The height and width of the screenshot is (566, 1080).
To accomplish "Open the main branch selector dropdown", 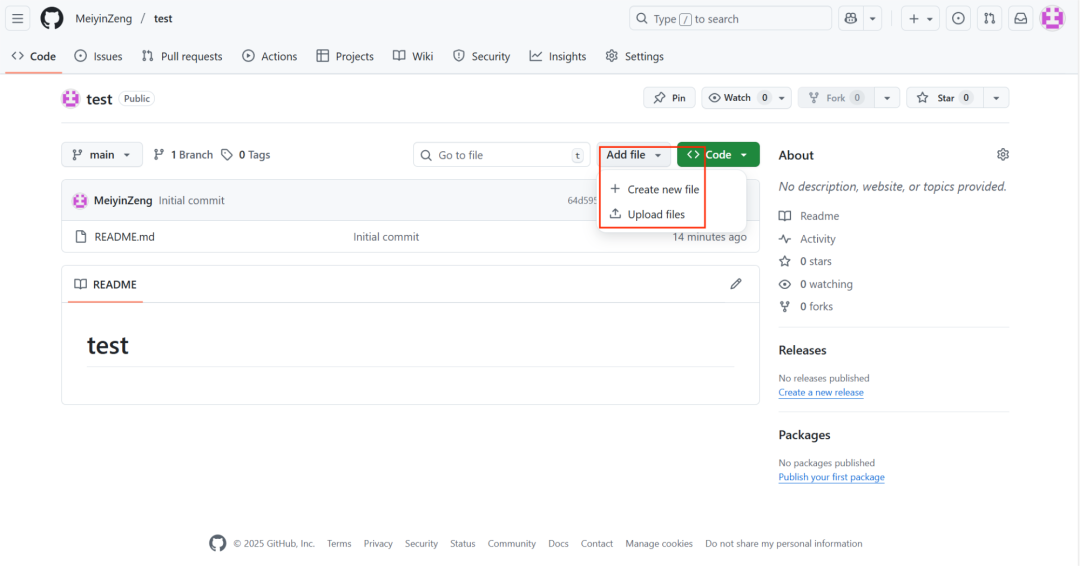I will pos(102,155).
